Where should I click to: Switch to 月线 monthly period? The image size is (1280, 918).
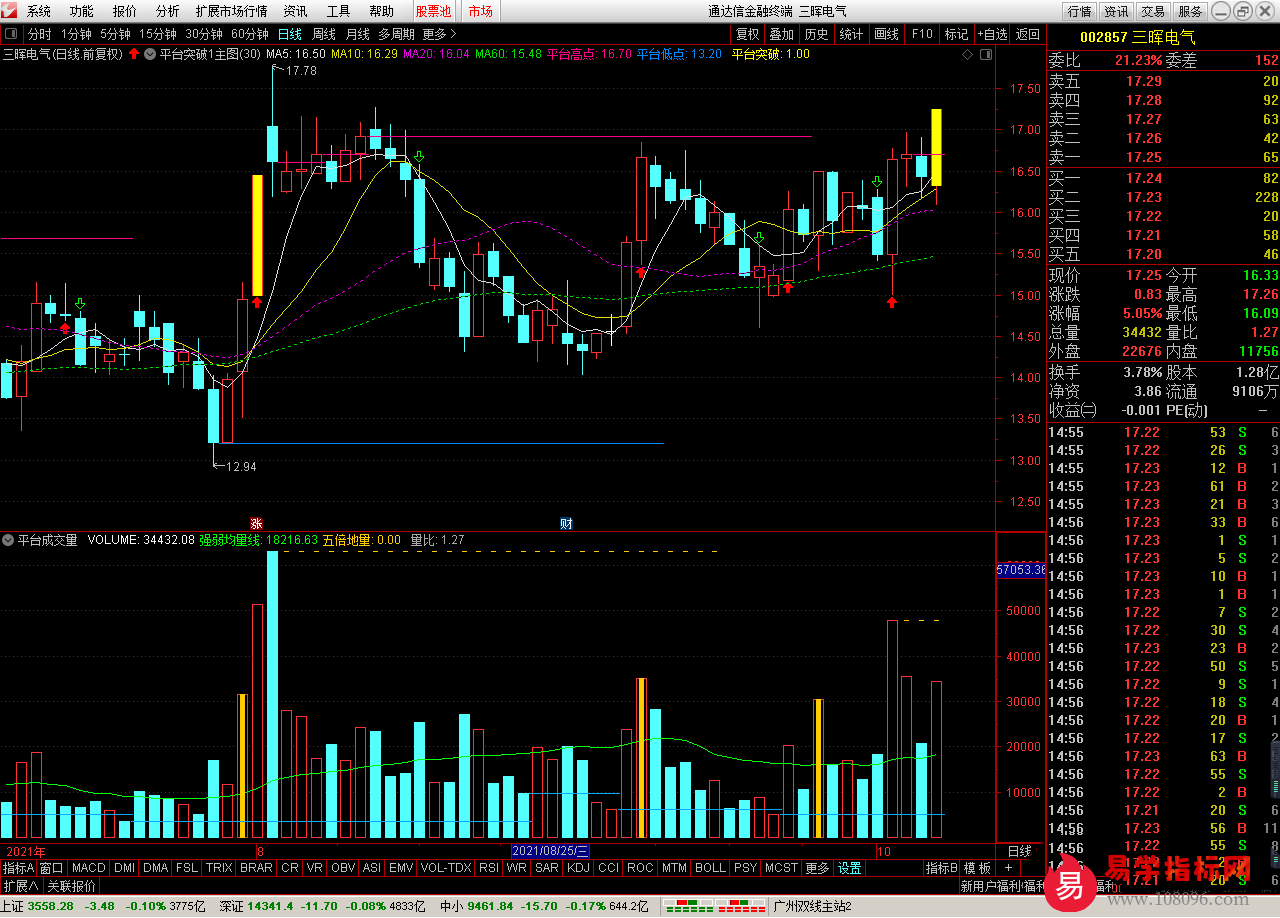tap(358, 34)
